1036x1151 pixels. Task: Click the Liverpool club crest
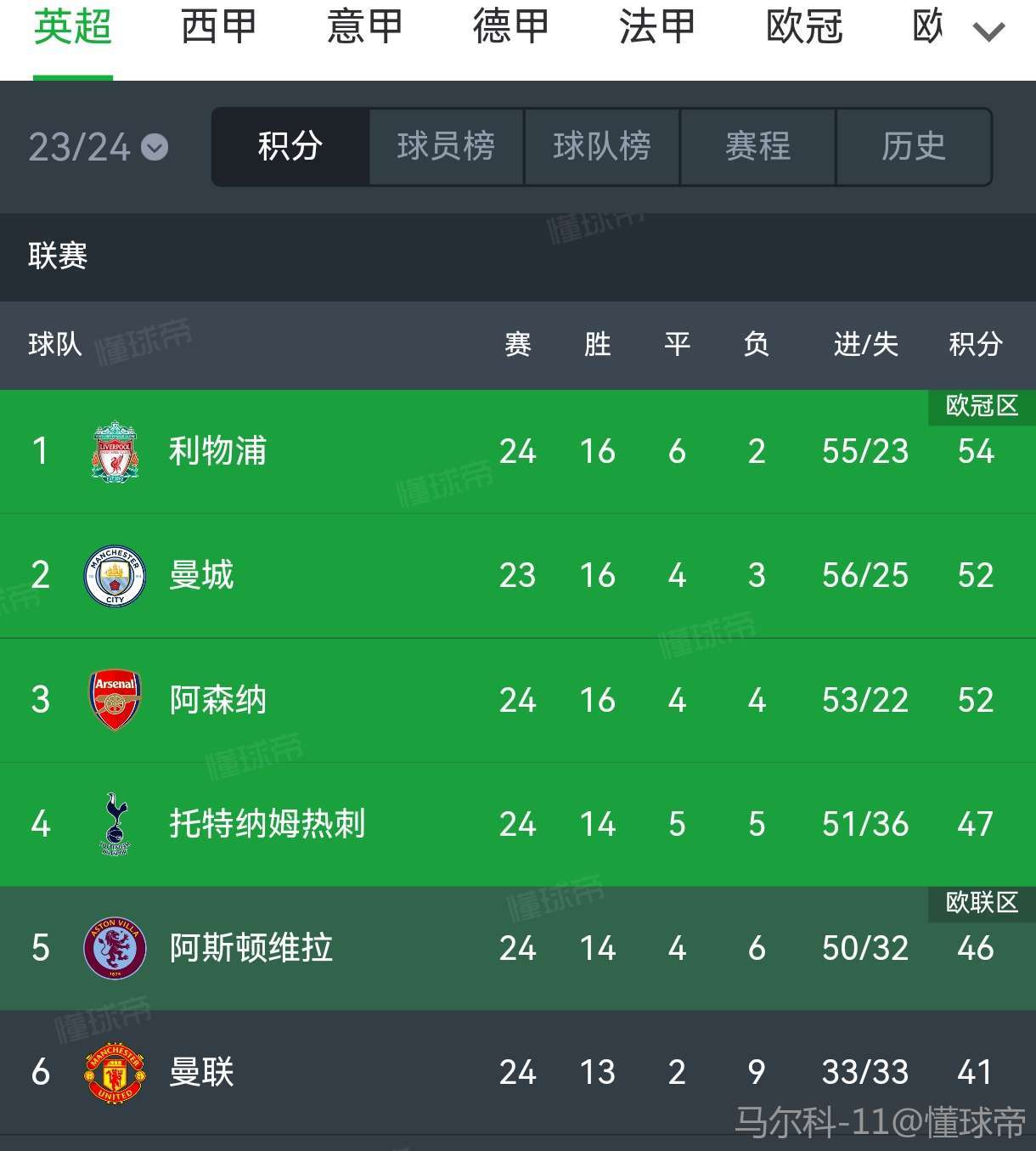pos(115,451)
